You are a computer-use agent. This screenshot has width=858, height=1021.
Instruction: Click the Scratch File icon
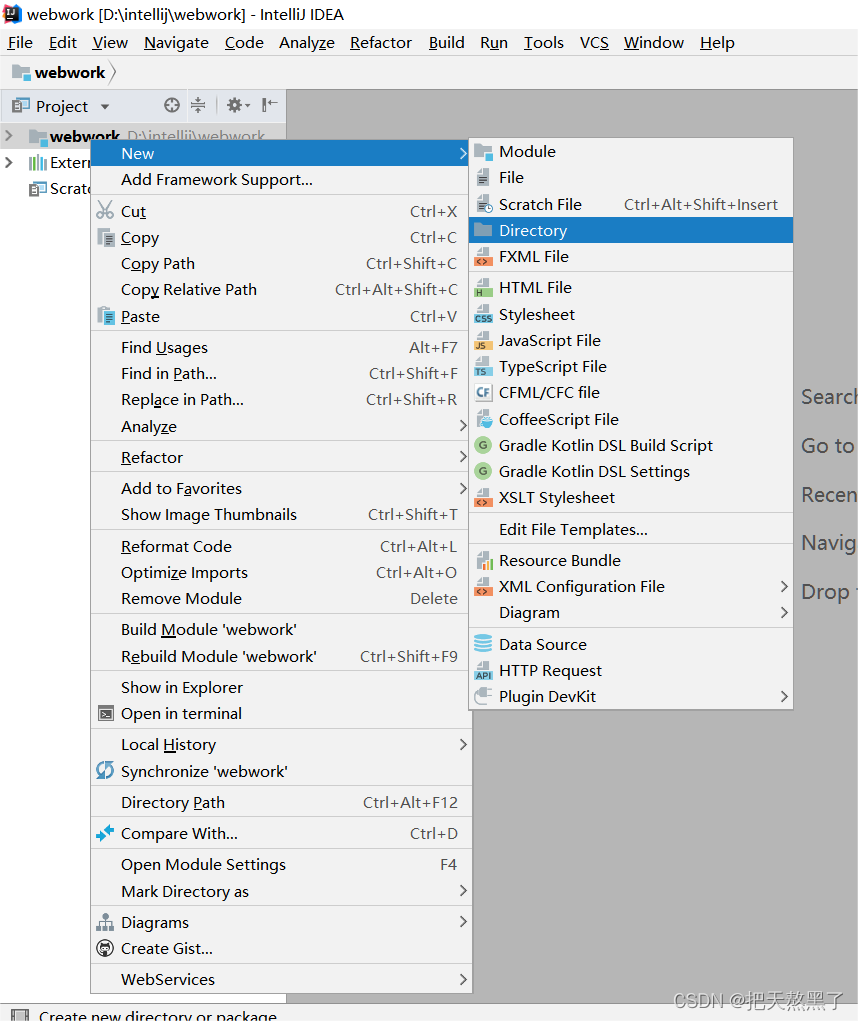click(483, 204)
